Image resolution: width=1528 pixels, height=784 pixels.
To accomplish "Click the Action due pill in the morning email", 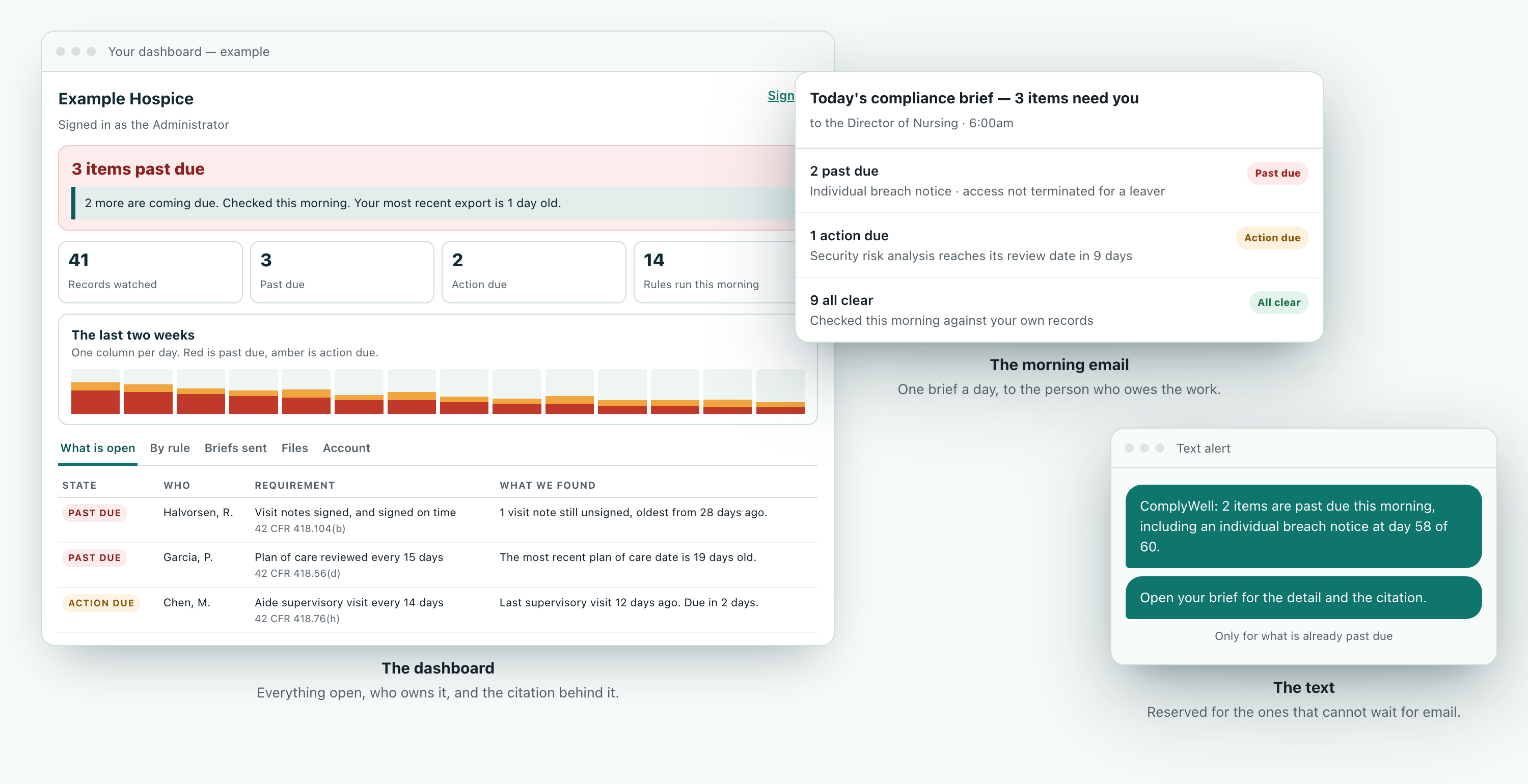I will pyautogui.click(x=1272, y=238).
